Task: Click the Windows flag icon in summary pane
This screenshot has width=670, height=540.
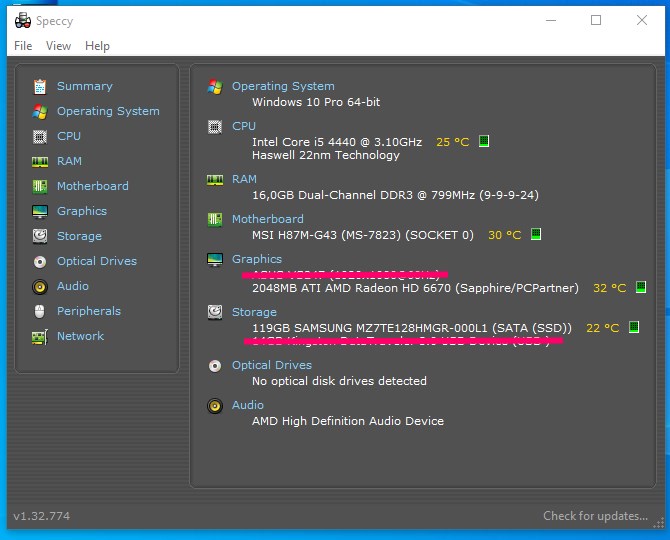Action: tap(215, 87)
